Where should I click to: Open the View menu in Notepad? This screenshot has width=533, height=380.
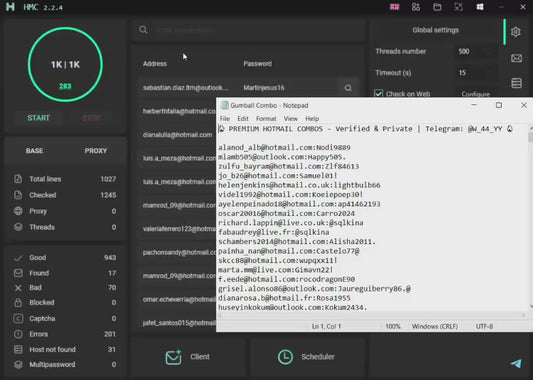[x=291, y=119]
